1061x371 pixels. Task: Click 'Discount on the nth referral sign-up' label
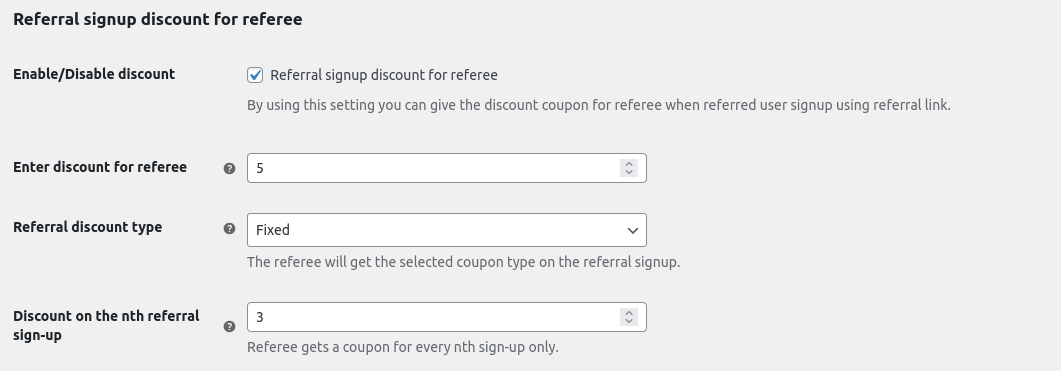[x=106, y=326]
